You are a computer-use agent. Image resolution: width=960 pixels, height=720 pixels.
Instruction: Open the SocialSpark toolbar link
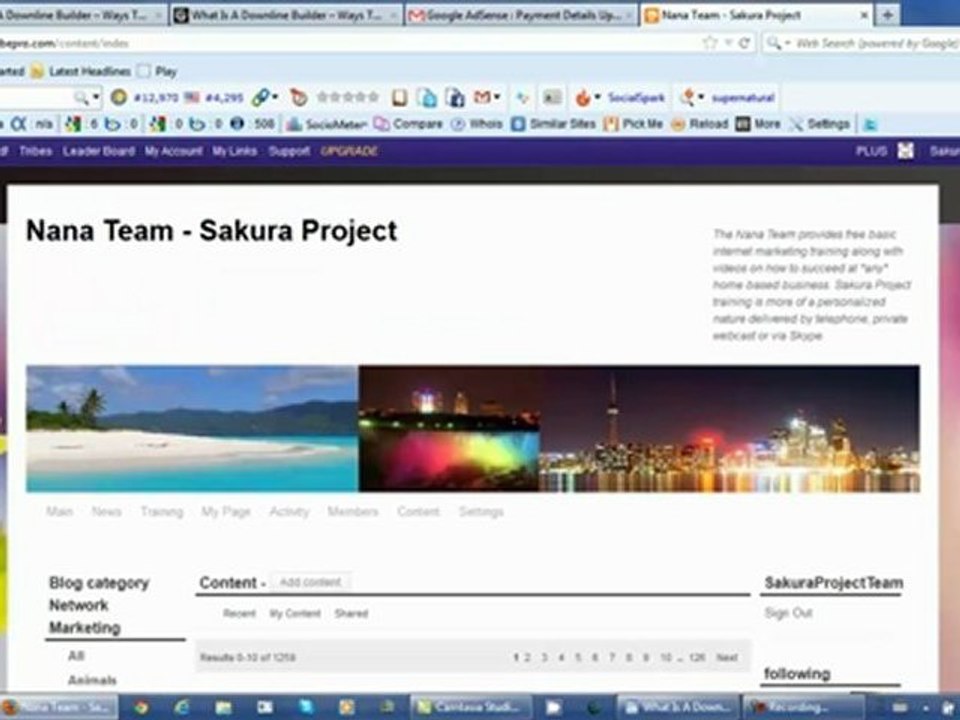[636, 97]
